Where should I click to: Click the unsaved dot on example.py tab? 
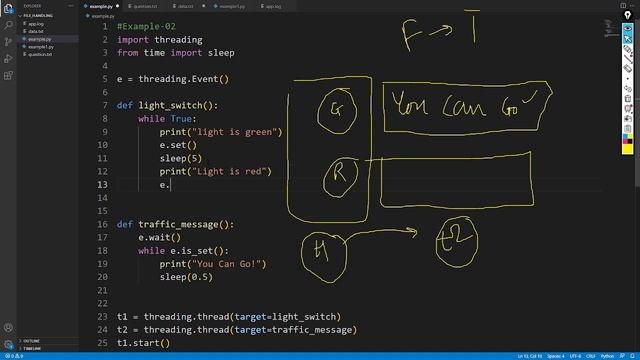(x=118, y=6)
